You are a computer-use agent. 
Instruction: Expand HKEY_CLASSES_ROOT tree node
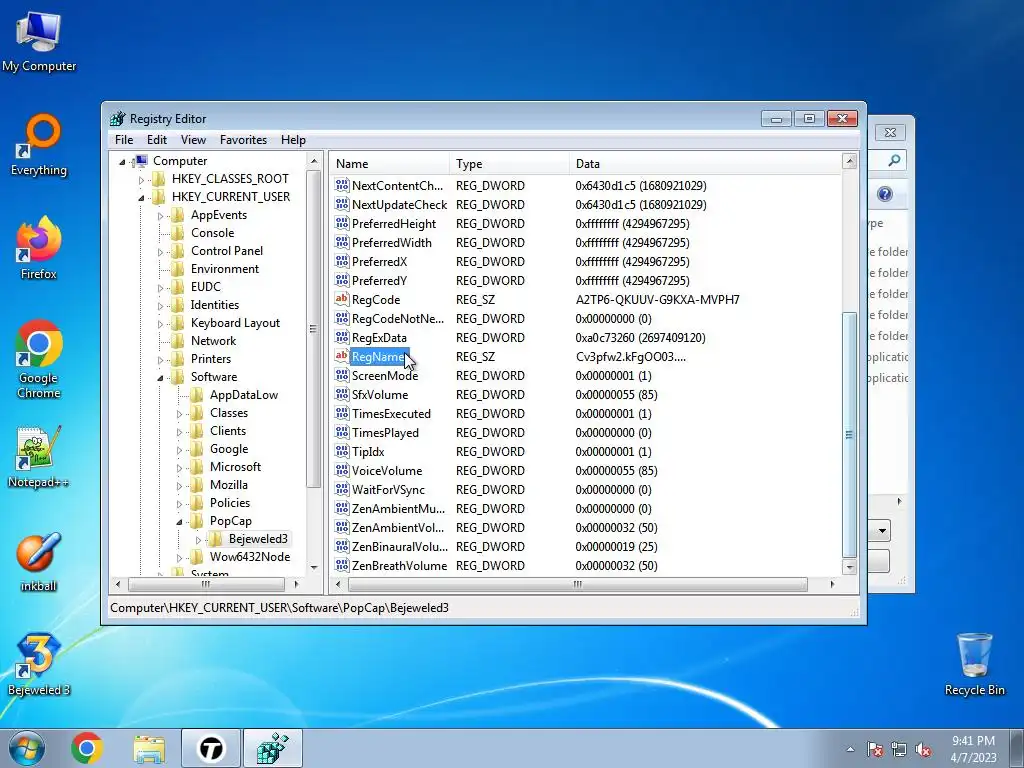[141, 180]
